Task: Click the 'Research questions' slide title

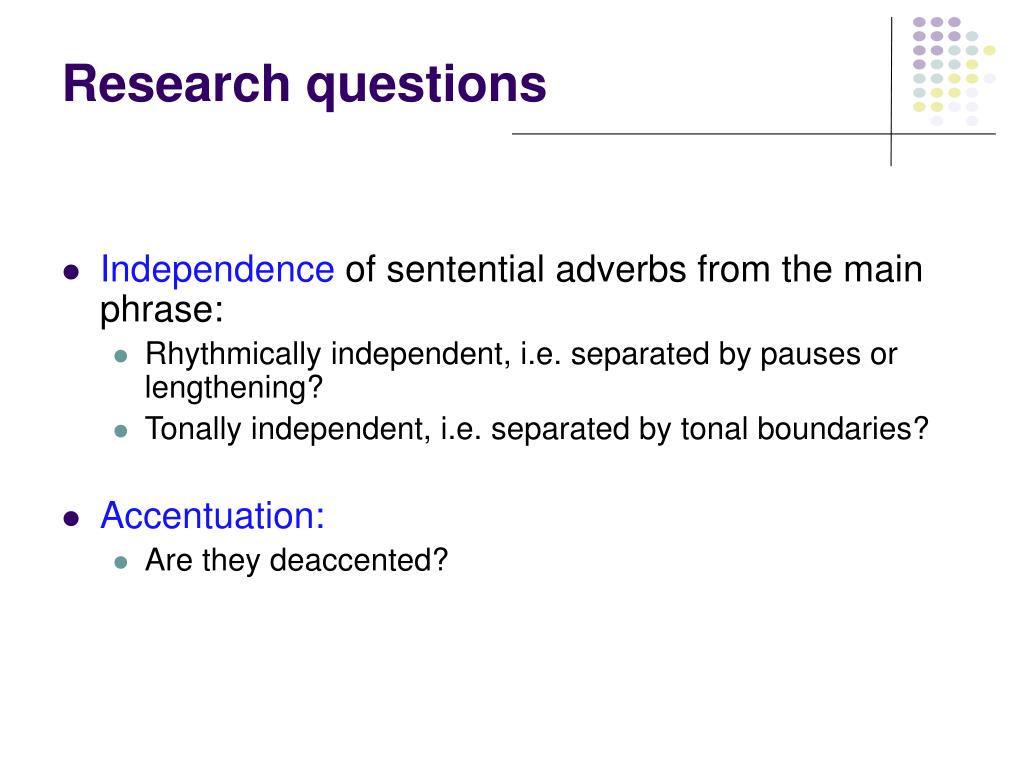Action: tap(304, 85)
